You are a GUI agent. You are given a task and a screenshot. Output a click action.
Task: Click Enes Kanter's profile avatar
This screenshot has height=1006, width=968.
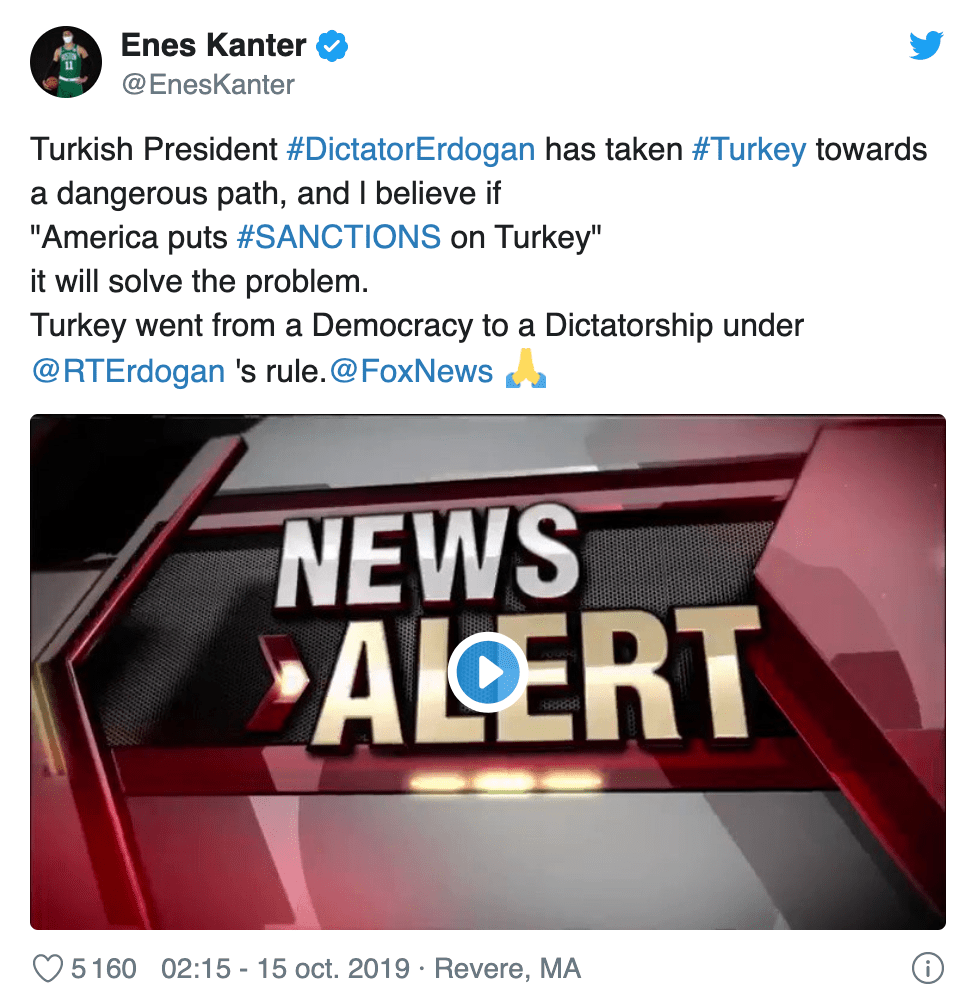pyautogui.click(x=66, y=62)
